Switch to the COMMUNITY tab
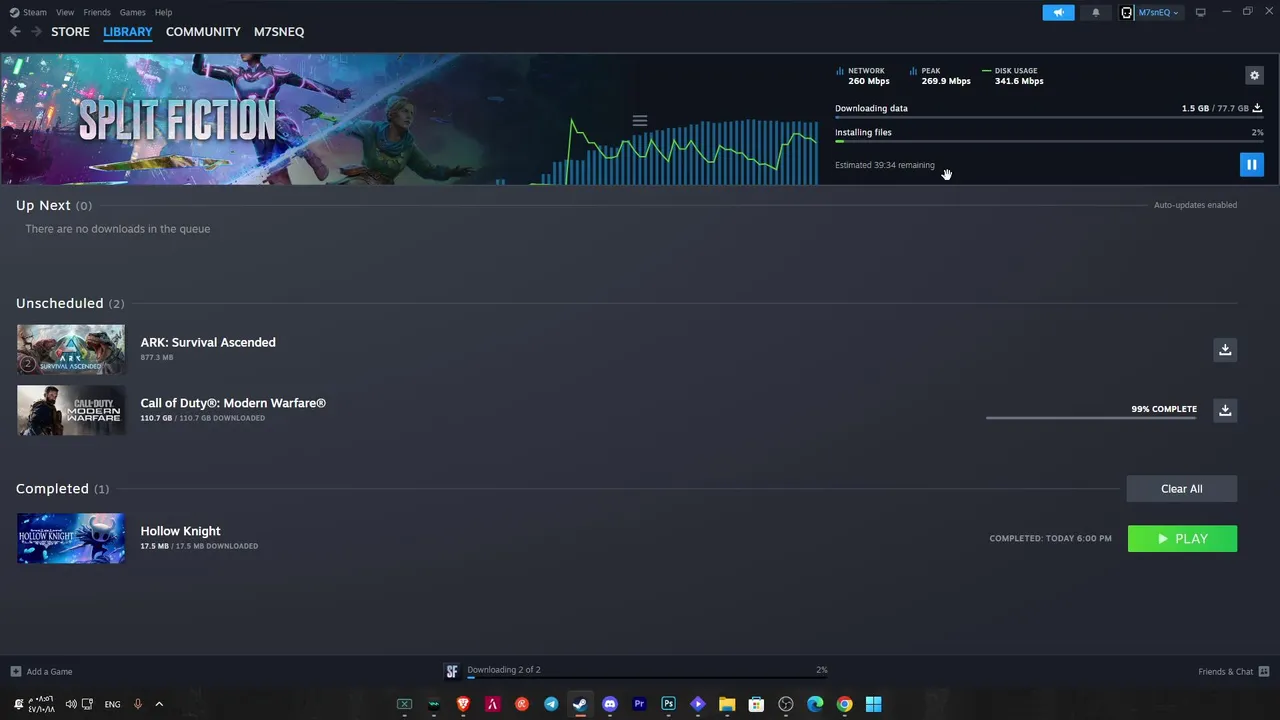 (203, 32)
